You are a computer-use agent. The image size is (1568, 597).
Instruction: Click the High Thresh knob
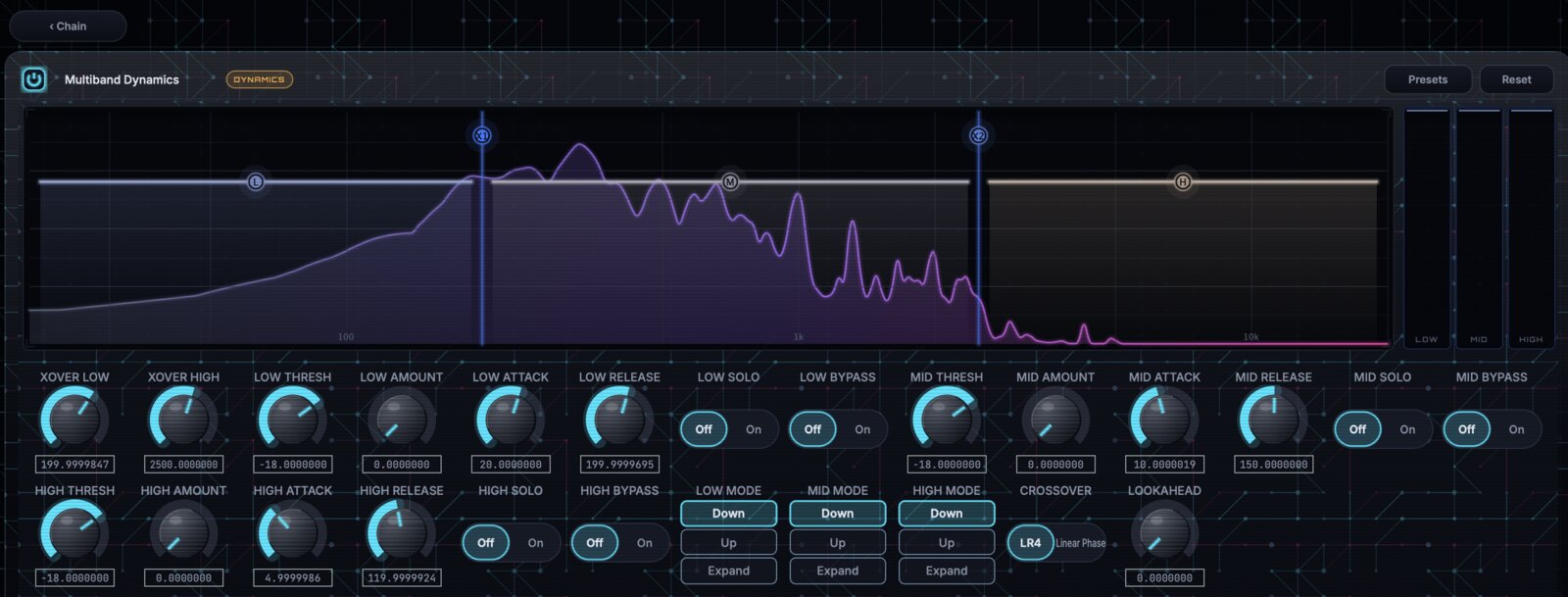pyautogui.click(x=74, y=532)
